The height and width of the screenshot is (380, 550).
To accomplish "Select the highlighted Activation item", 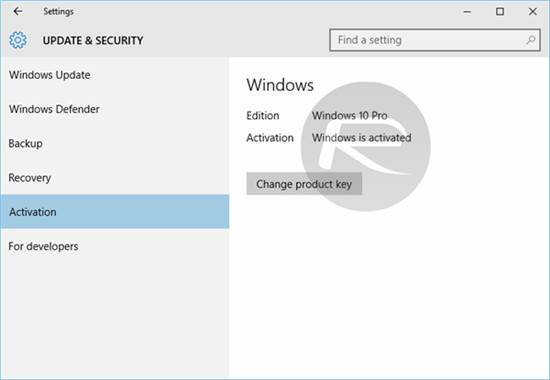I will [115, 212].
